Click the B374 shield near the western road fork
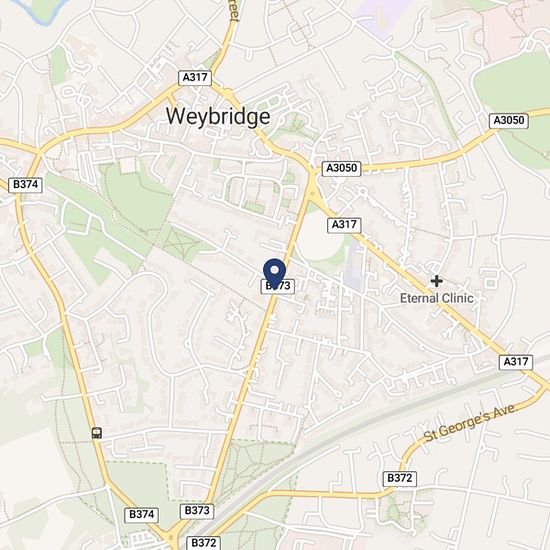The image size is (550, 550). tap(26, 185)
